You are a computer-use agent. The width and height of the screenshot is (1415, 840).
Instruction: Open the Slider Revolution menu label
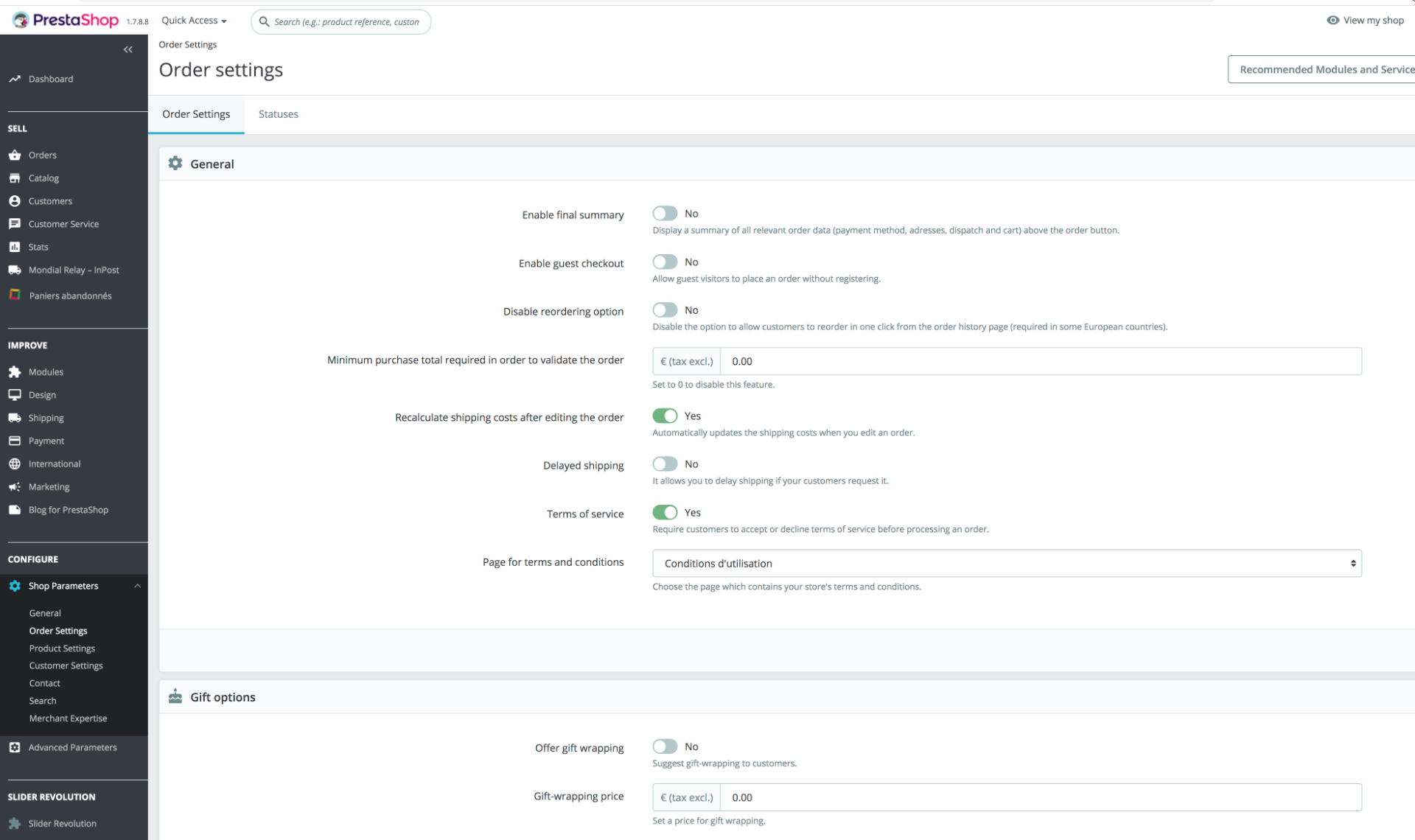pyautogui.click(x=62, y=823)
